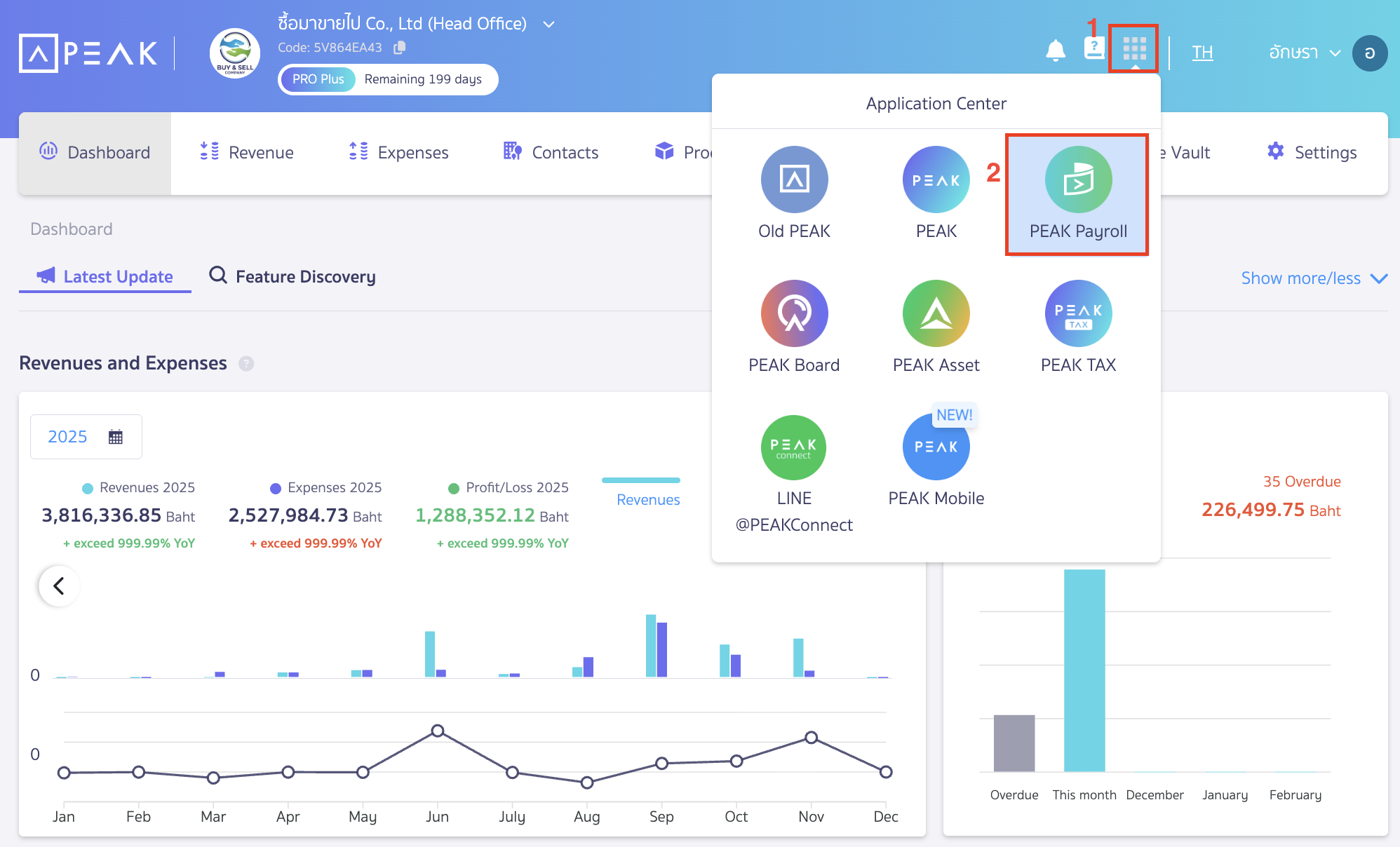The image size is (1400, 847).
Task: Expand the company name dropdown
Action: [548, 23]
